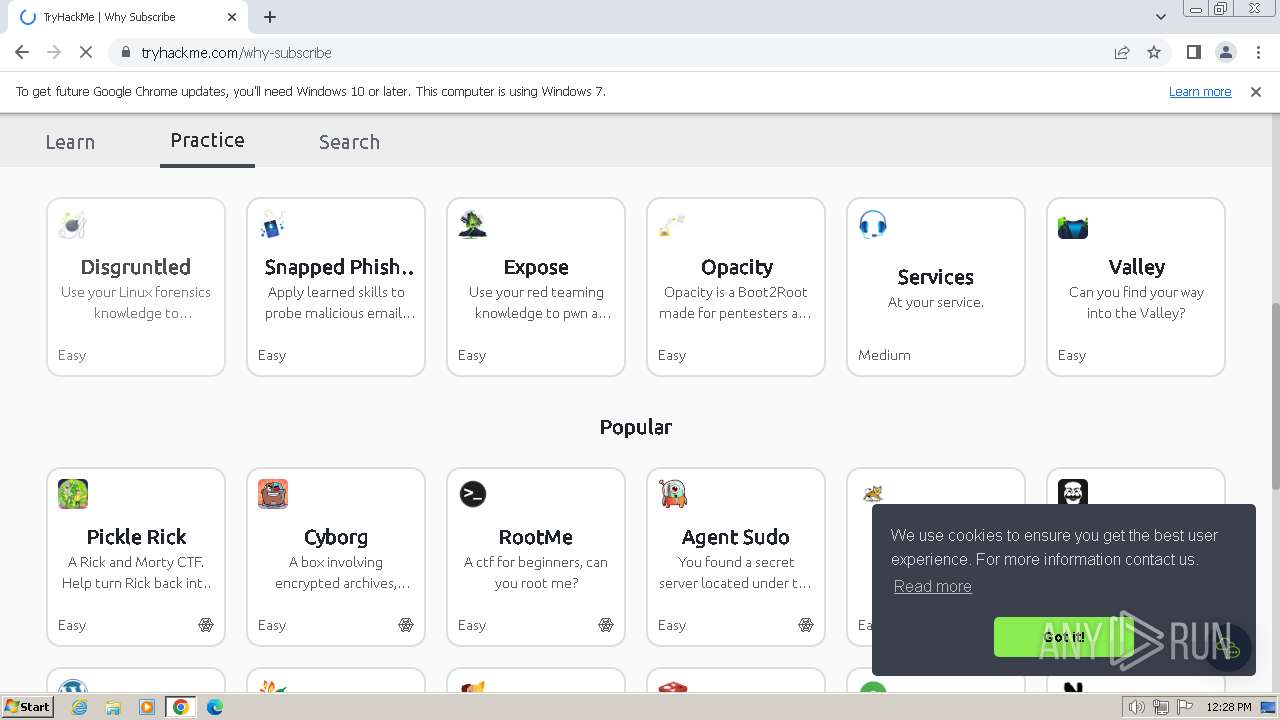Screen dimensions: 1280x720
Task: Bookmark this page with star icon
Action: click(x=1154, y=52)
